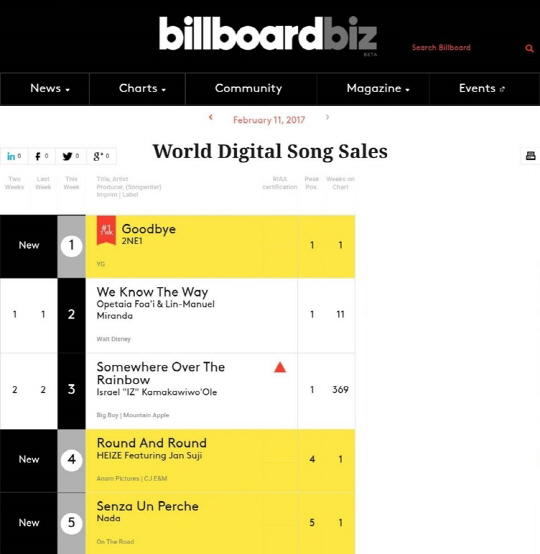
Task: Expand the News dropdown menu
Action: click(50, 88)
